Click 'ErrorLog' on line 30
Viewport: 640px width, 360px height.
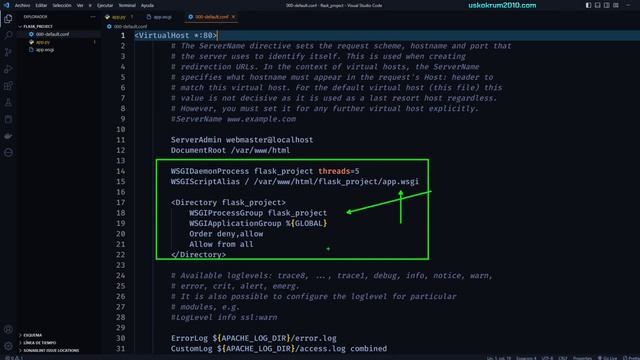click(x=189, y=338)
